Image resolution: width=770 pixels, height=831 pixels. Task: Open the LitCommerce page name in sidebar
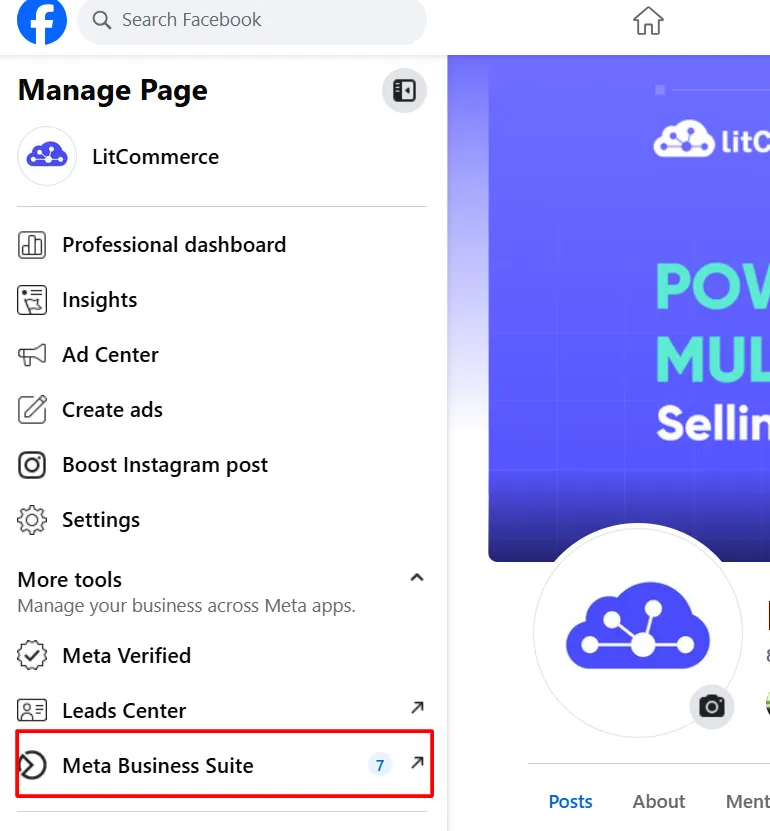click(155, 157)
